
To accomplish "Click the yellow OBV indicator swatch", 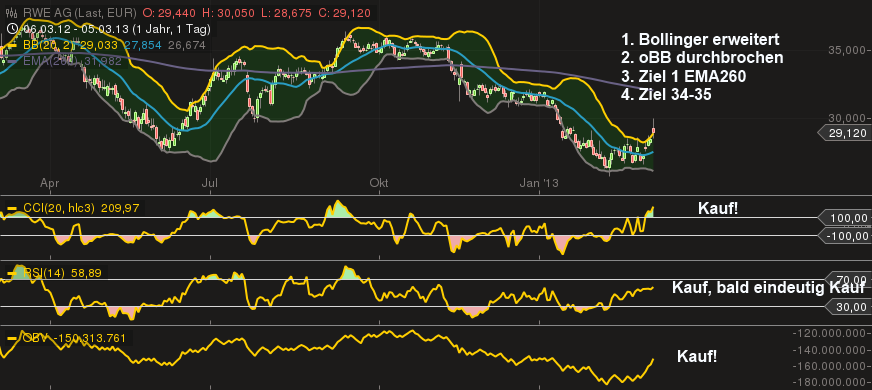I will coord(12,338).
